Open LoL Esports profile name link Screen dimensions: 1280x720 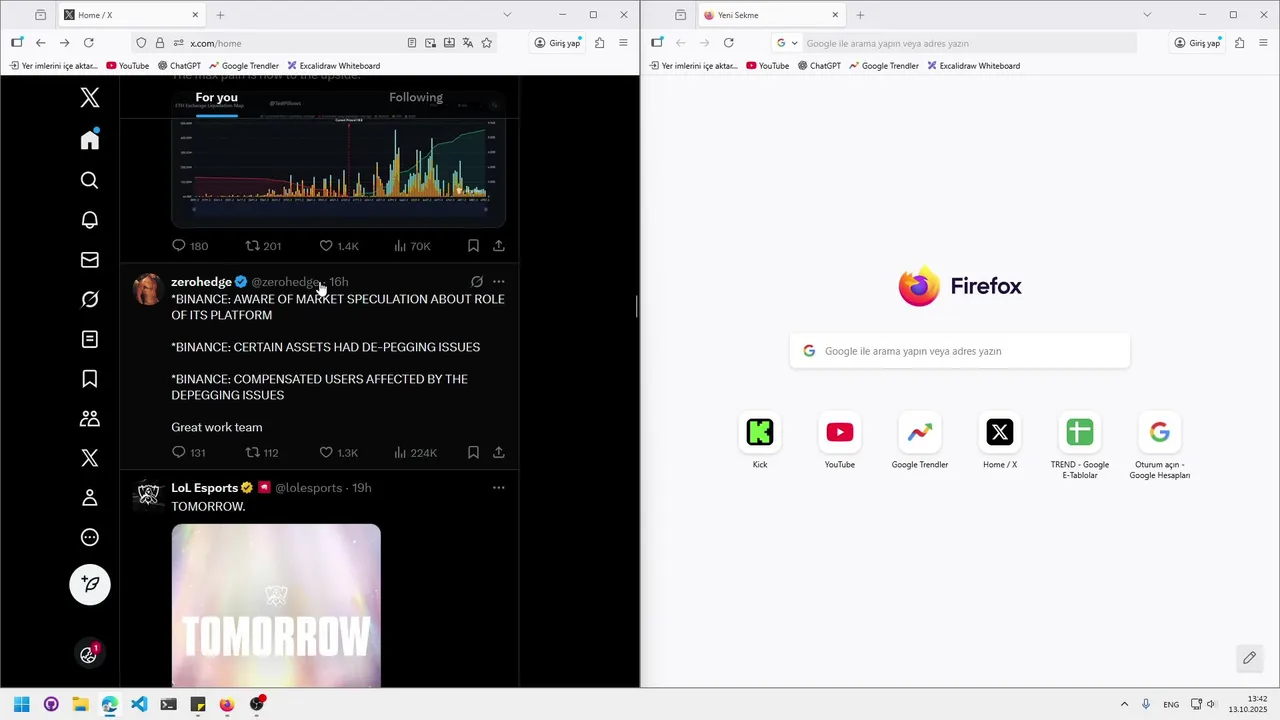coord(204,488)
